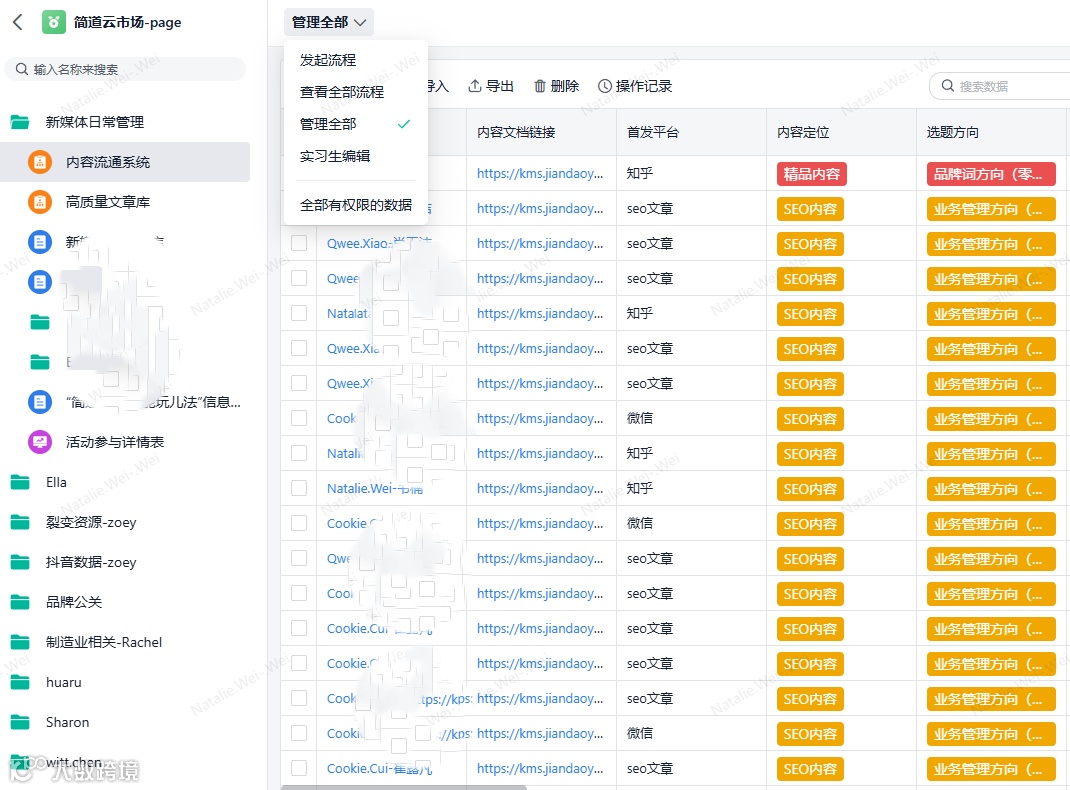
Task: Click the 裂变资源-zoey folder icon
Action: click(x=20, y=523)
